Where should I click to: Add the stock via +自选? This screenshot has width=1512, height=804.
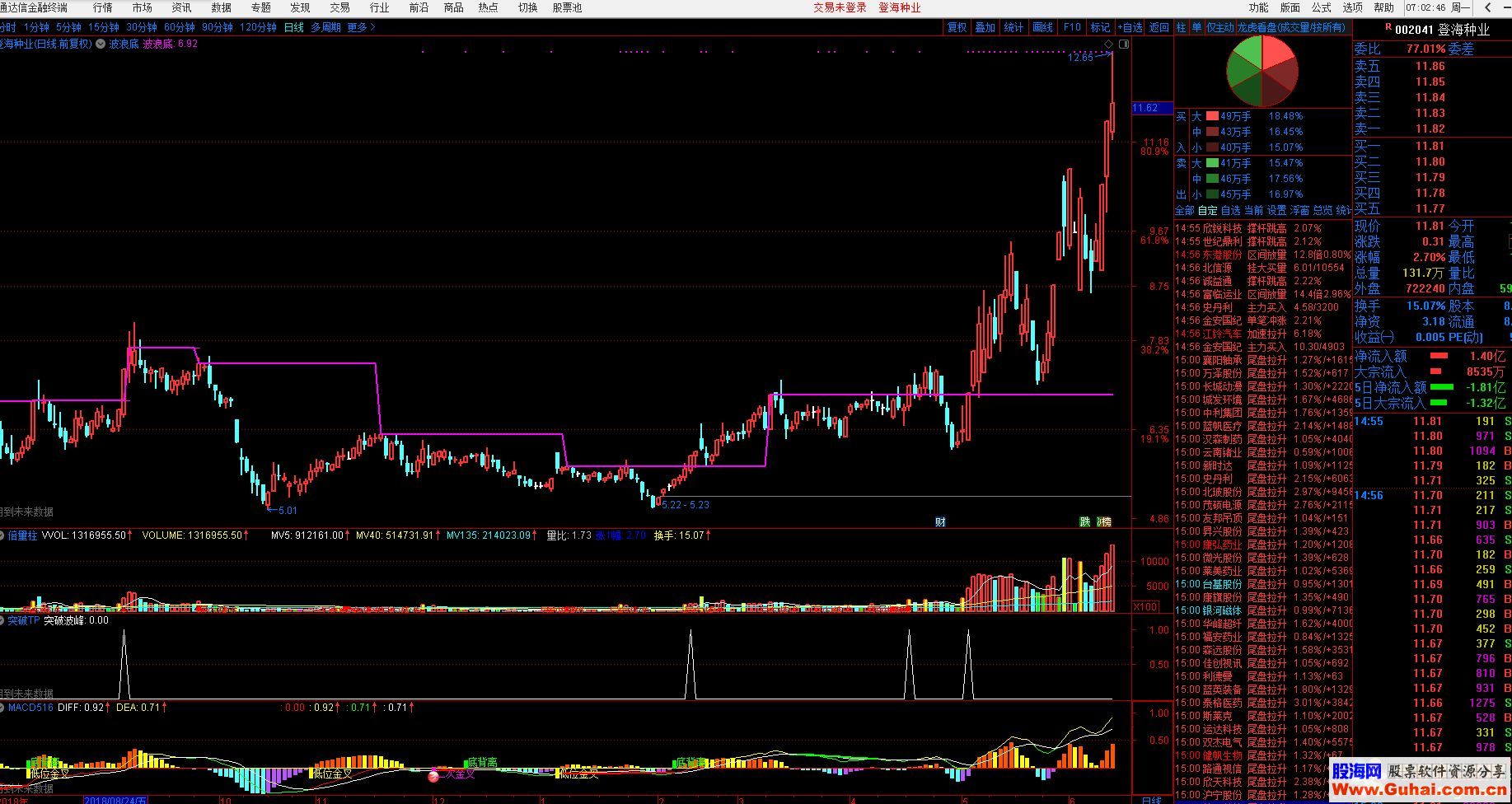pyautogui.click(x=1130, y=27)
